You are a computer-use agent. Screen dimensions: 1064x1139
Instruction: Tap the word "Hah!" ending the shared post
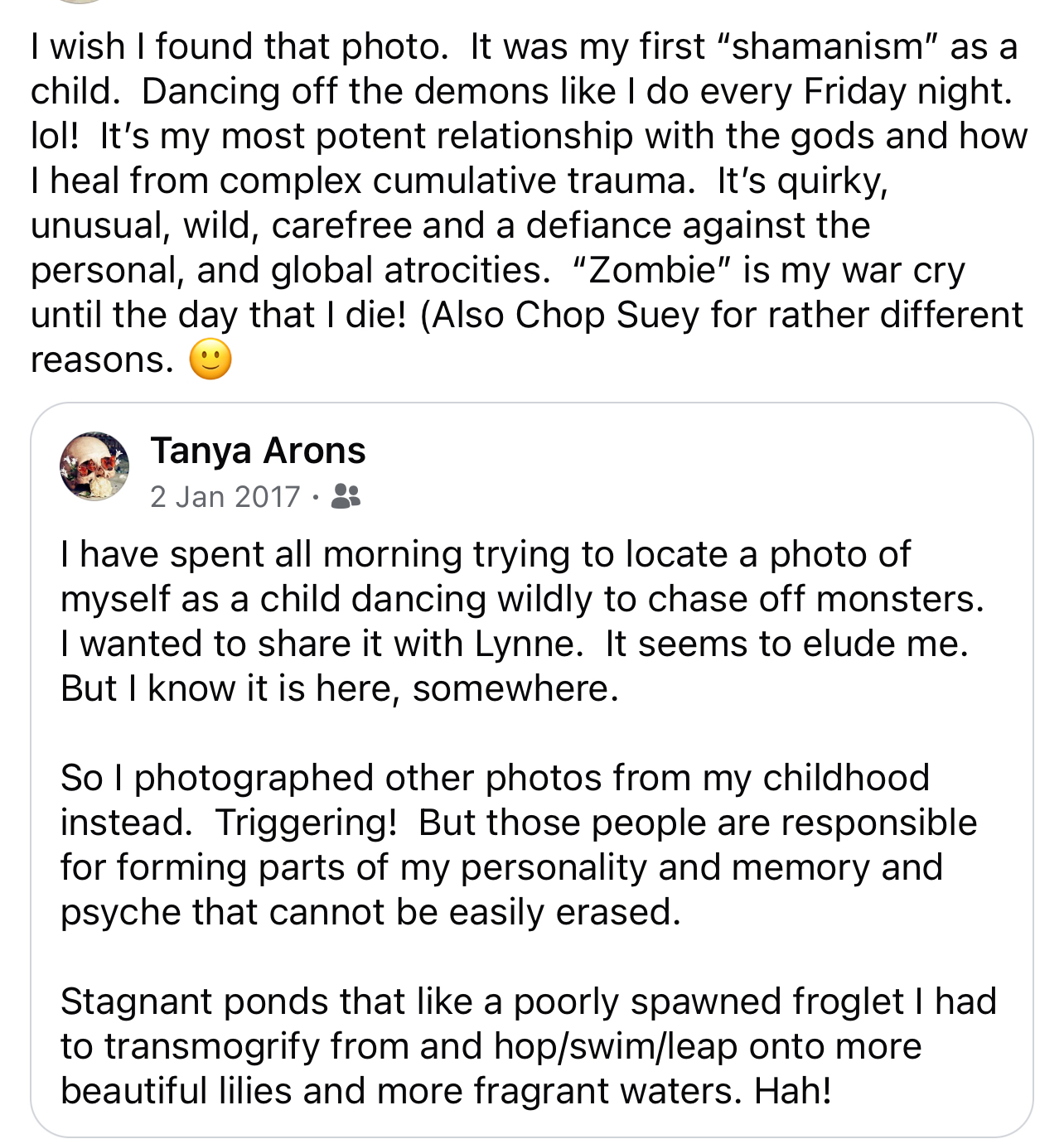click(x=793, y=1091)
